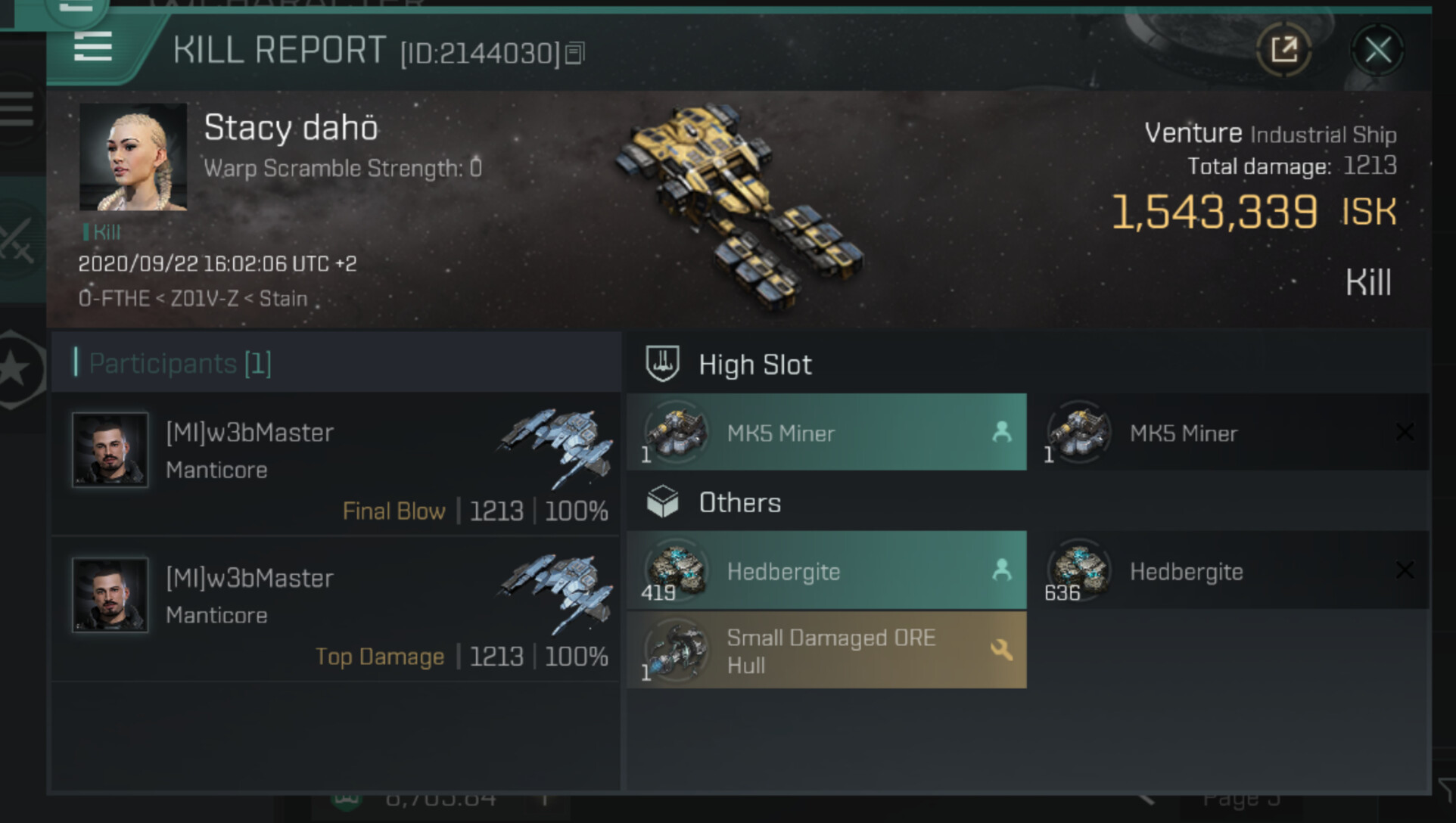1456x823 pixels.
Task: Open the Top Damage w3bMaster portrait
Action: click(x=110, y=595)
